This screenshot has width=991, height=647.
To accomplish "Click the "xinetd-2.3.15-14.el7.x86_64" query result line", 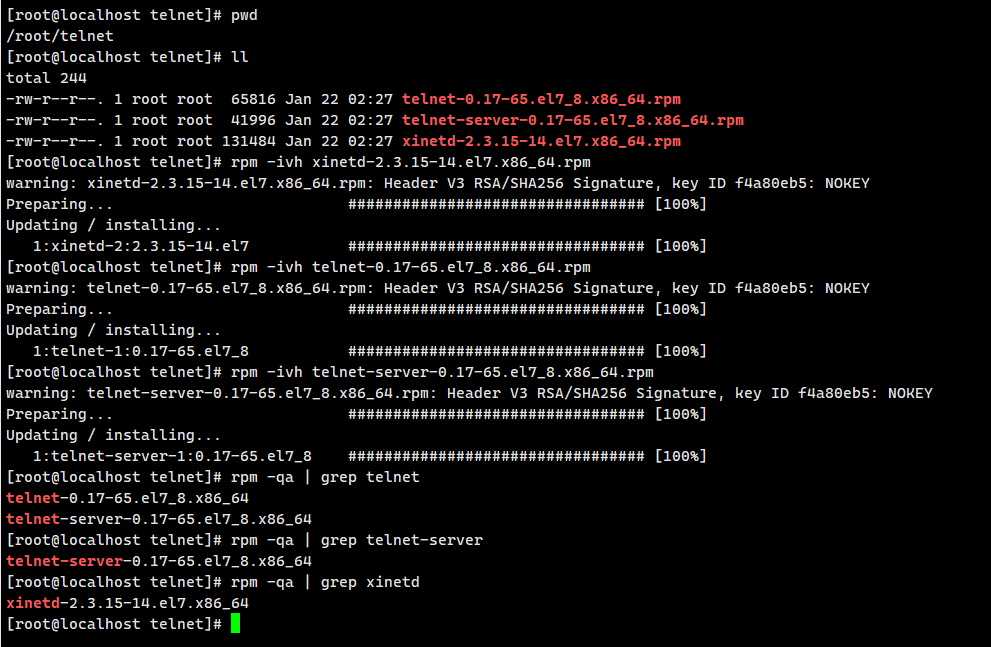I will (127, 603).
